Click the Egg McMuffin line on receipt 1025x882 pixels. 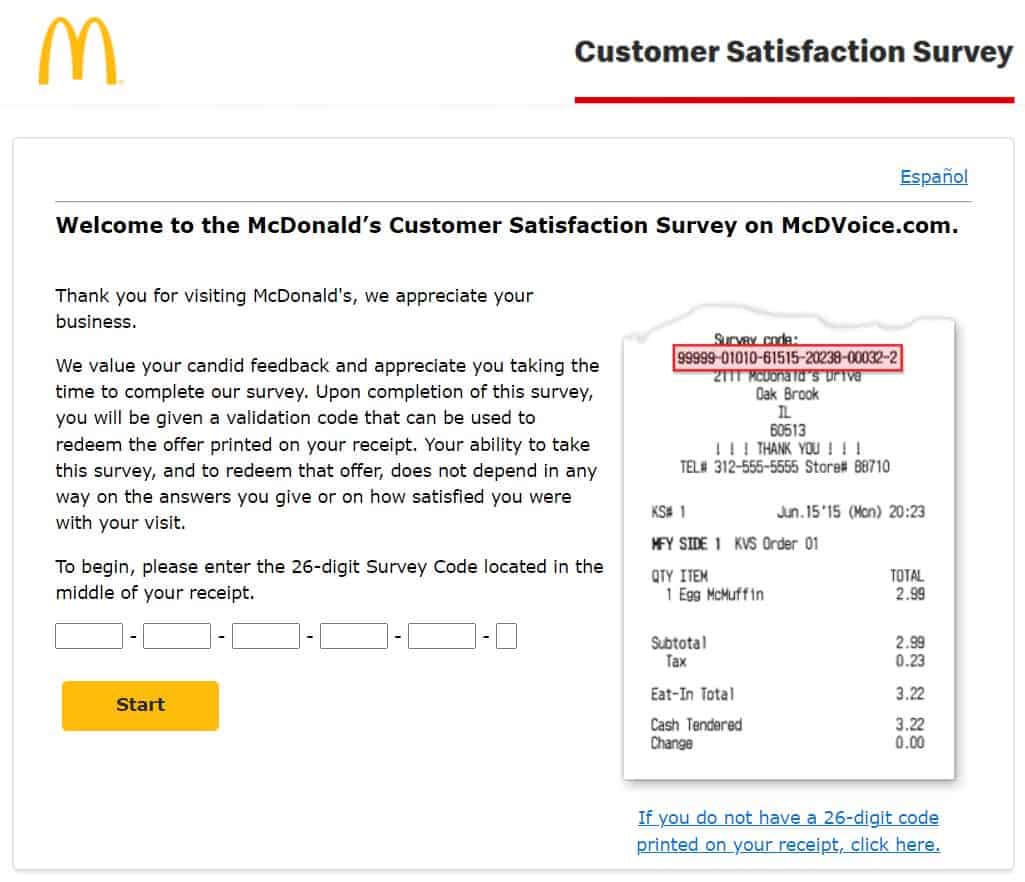(715, 594)
